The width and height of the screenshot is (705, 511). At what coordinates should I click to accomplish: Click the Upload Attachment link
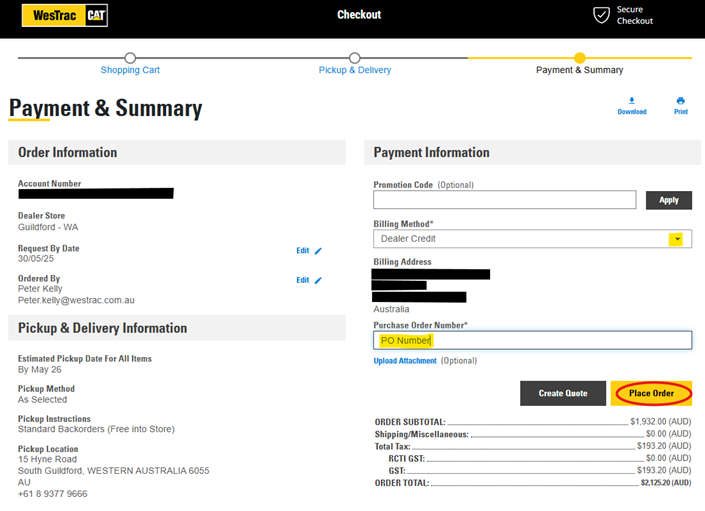tap(405, 361)
